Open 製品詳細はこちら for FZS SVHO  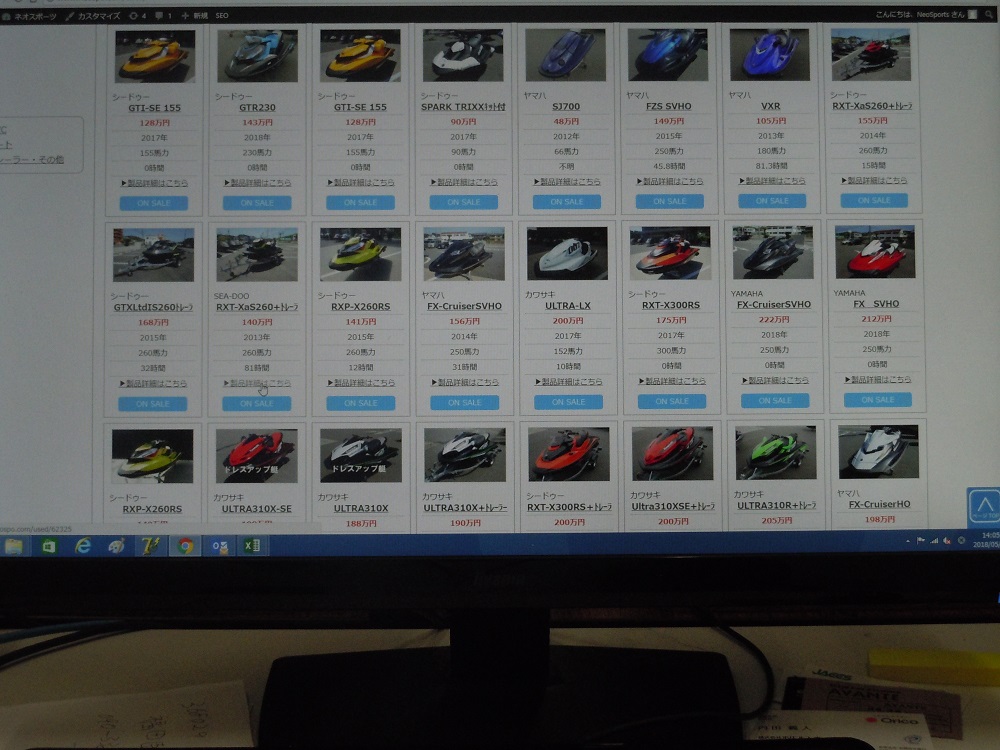pyautogui.click(x=670, y=182)
